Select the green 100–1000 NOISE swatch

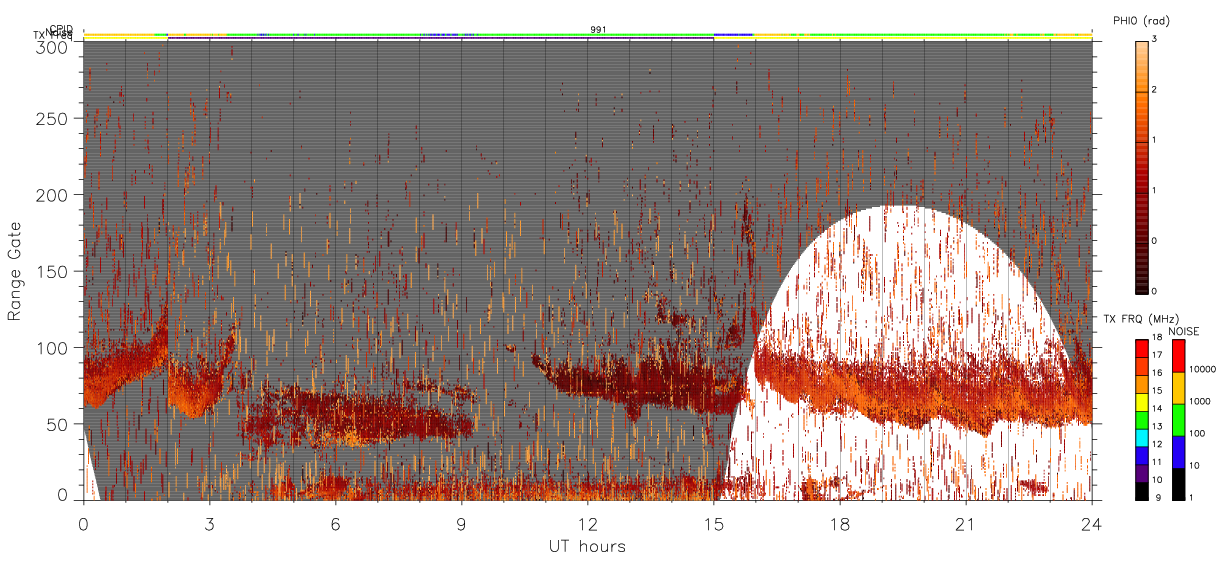point(1178,419)
